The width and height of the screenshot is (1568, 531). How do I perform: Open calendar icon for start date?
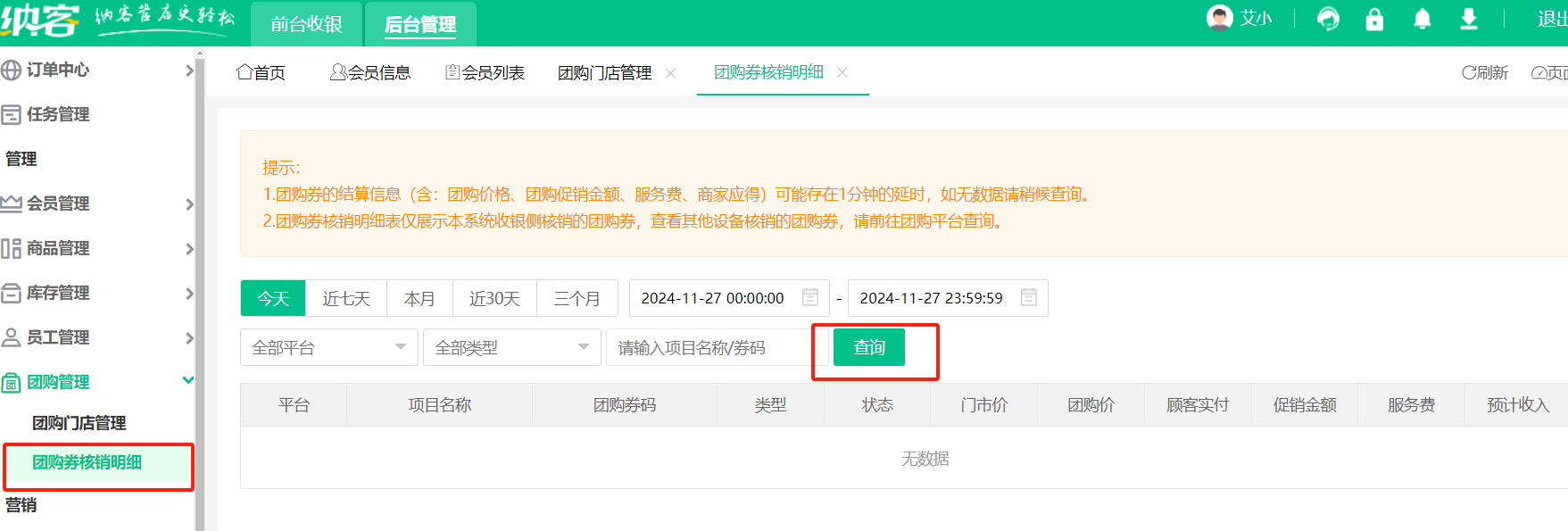[810, 297]
